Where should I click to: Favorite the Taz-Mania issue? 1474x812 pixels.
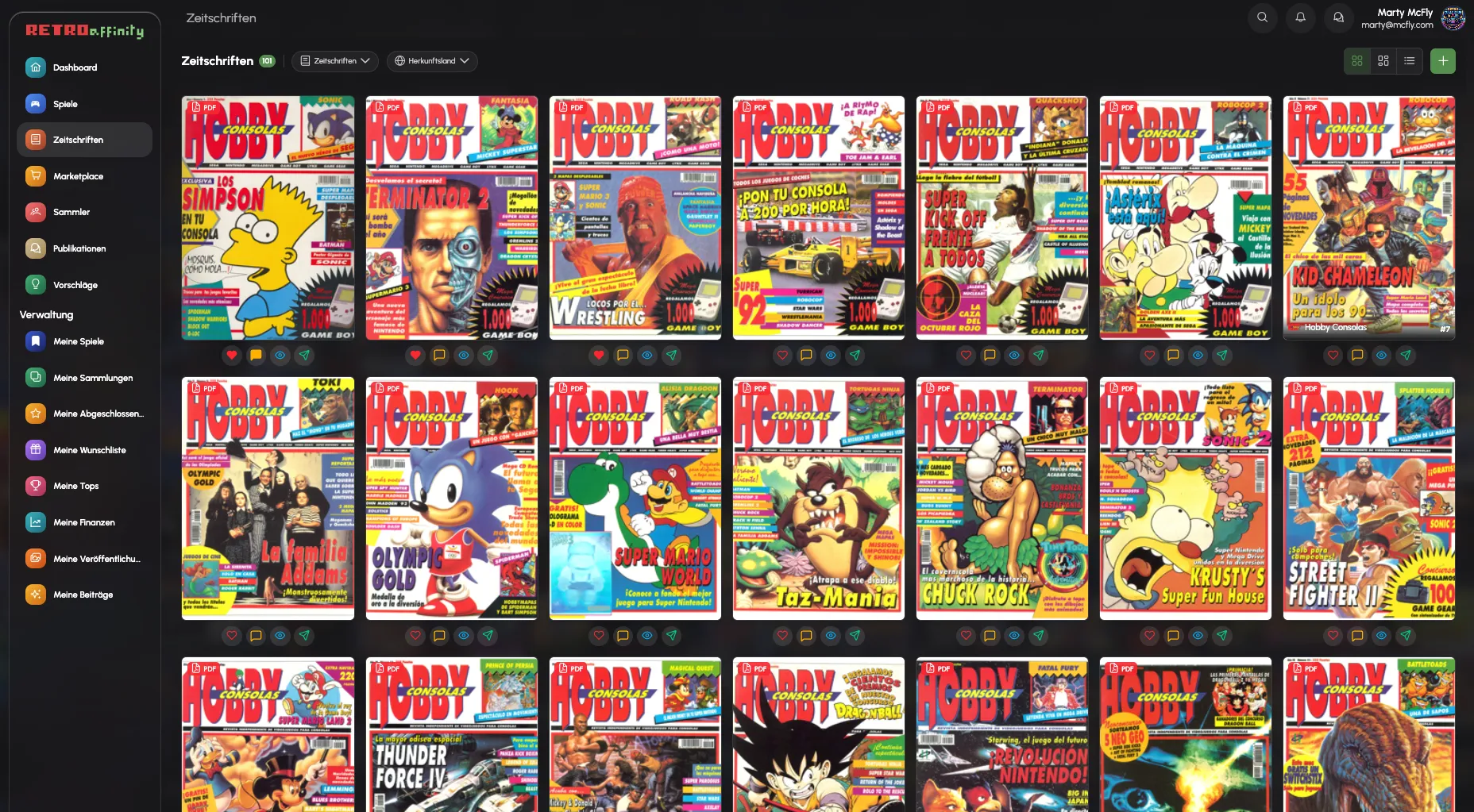[x=782, y=635]
